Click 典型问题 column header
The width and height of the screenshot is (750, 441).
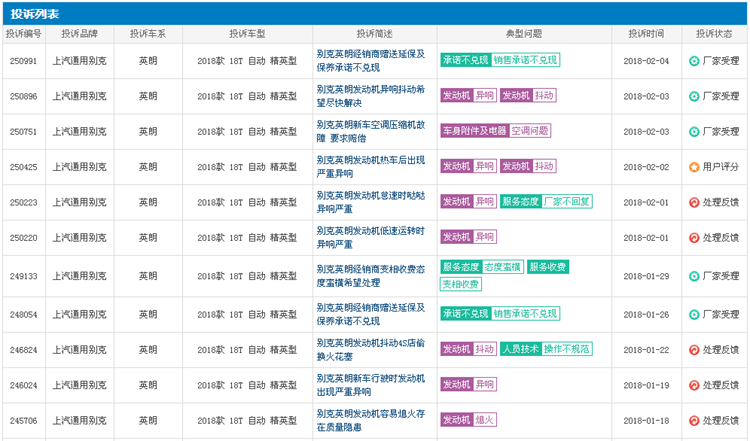click(x=524, y=34)
